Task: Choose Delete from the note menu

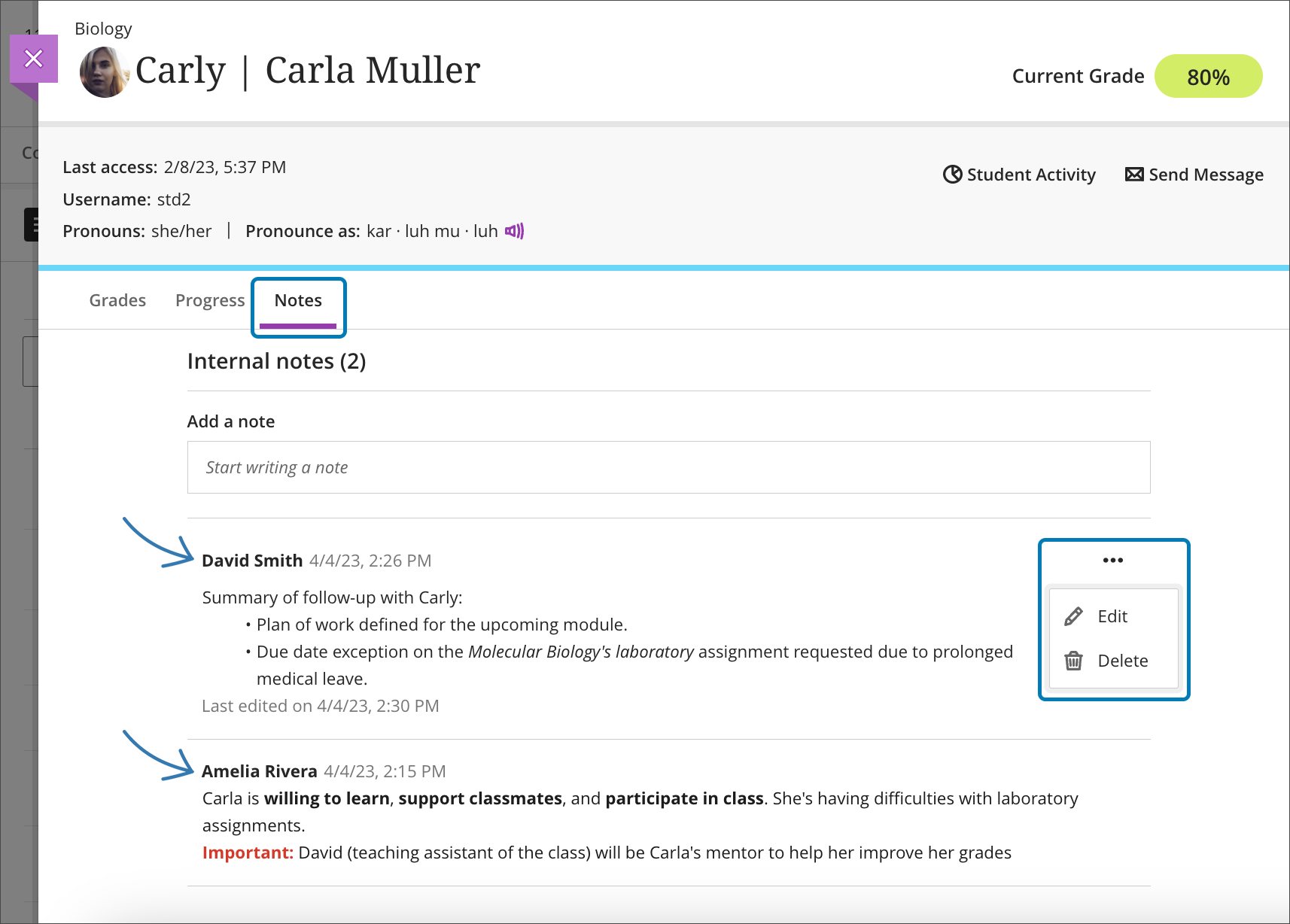Action: (x=1122, y=661)
